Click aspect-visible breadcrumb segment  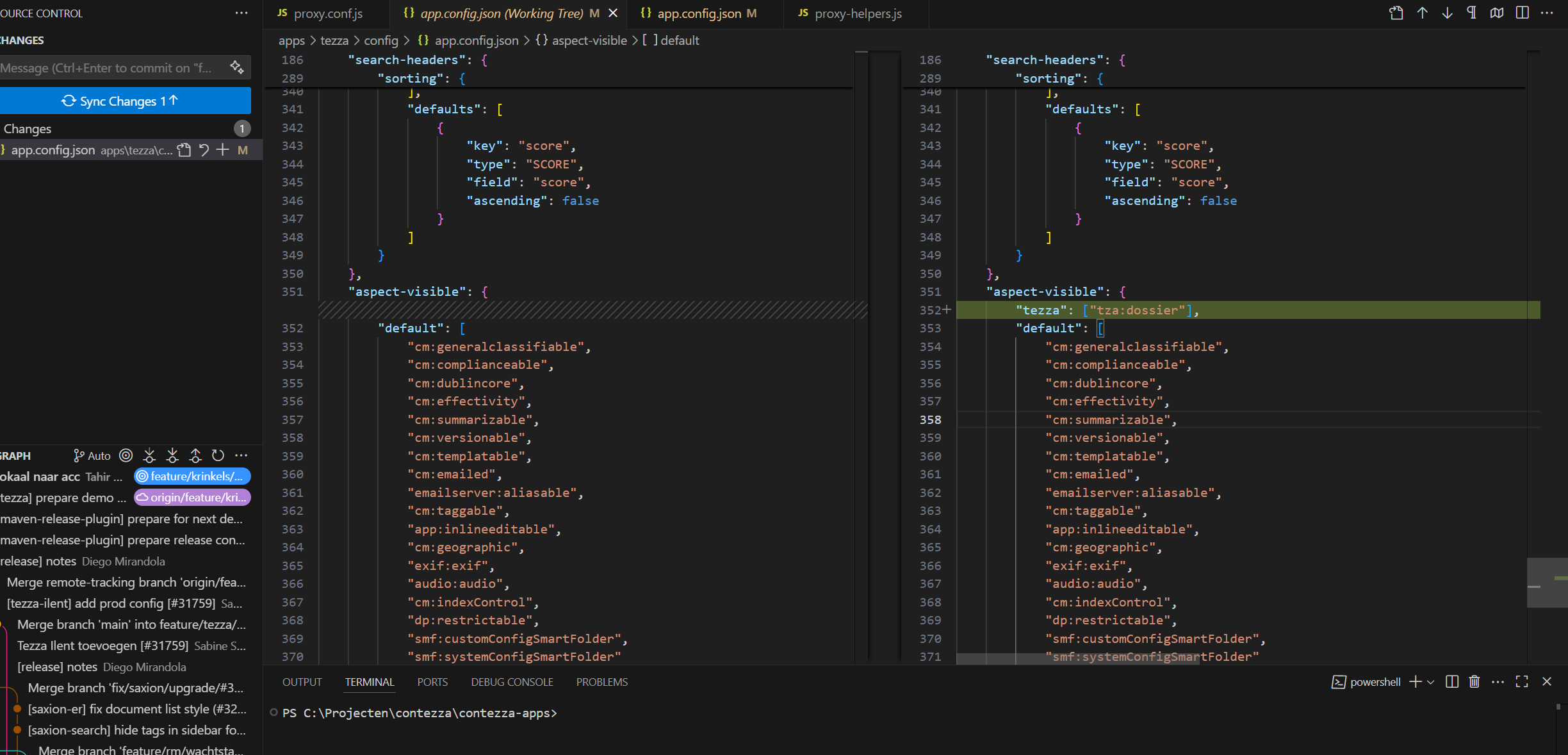point(589,40)
